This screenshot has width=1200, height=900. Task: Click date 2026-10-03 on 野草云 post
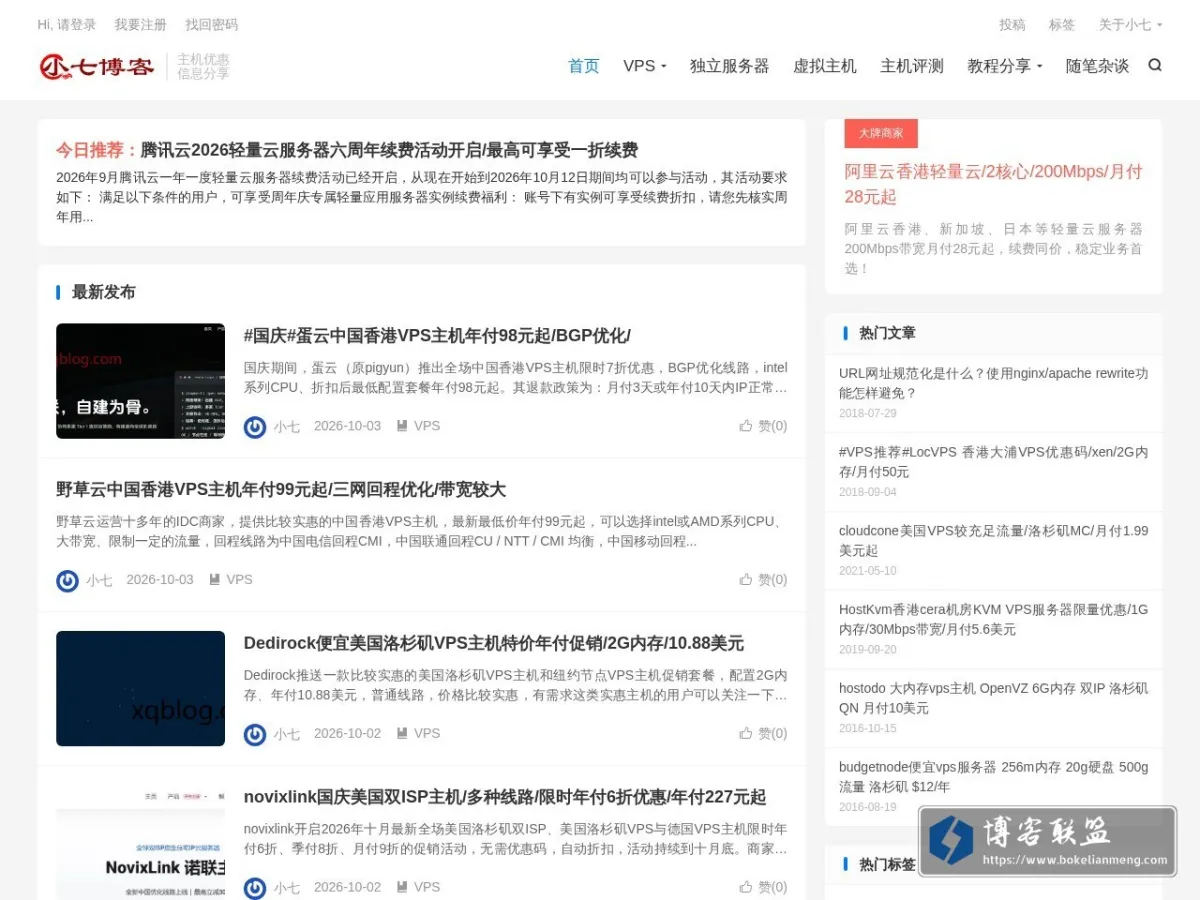coord(160,580)
